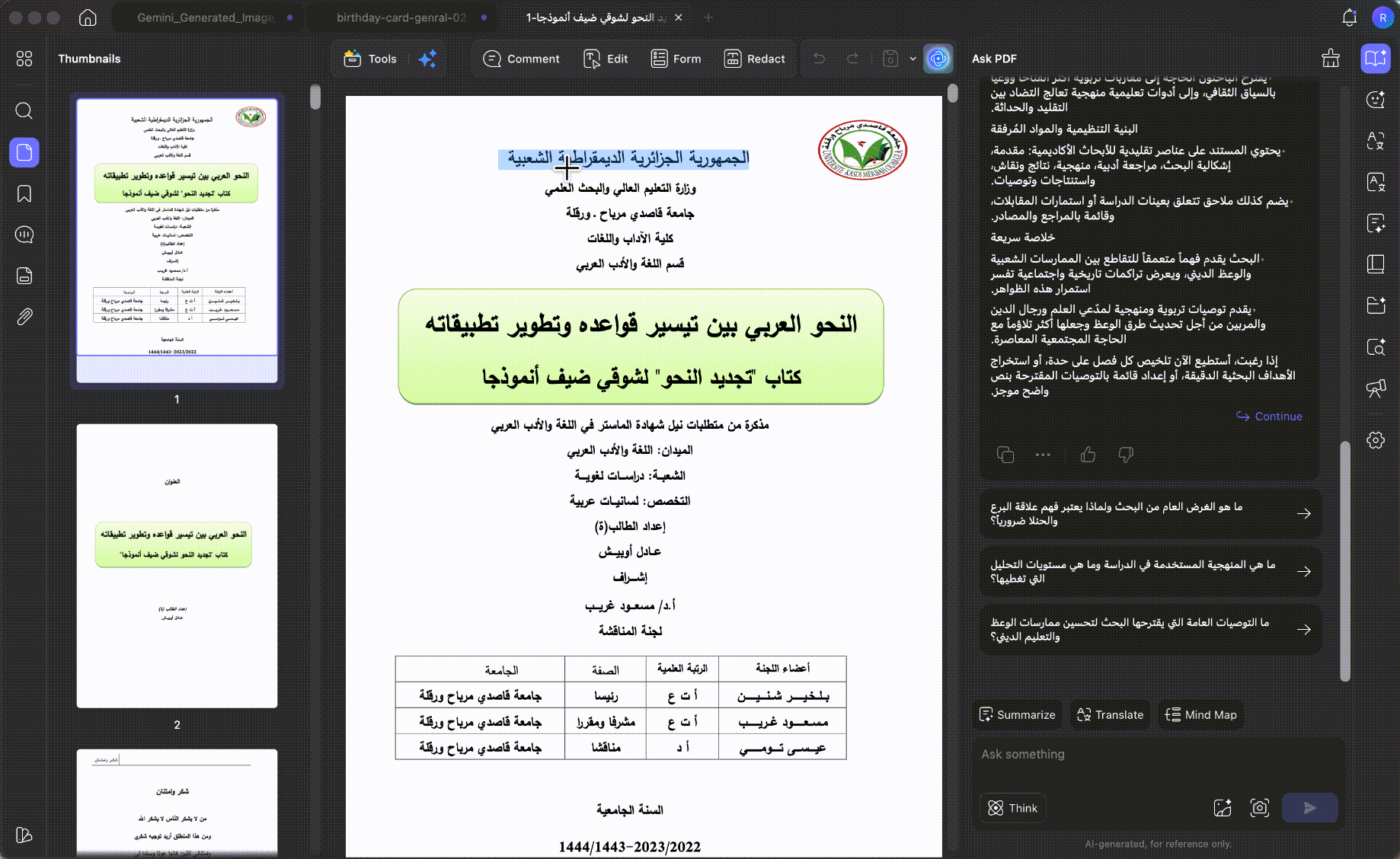Click the Mind Map button
This screenshot has height=859, width=1400.
(1200, 714)
